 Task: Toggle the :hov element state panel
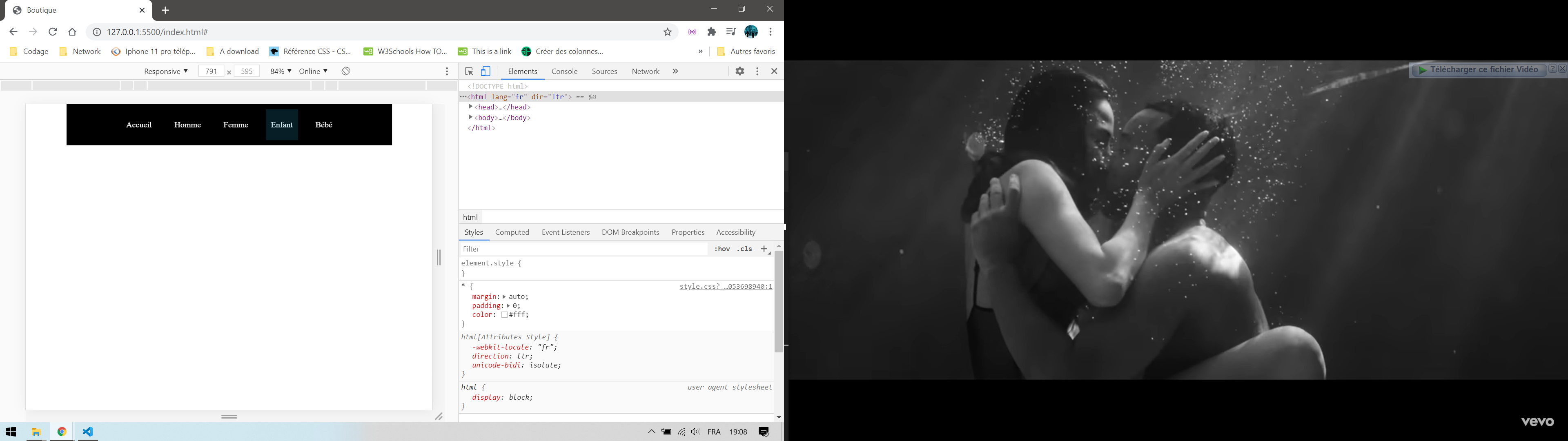pos(722,249)
